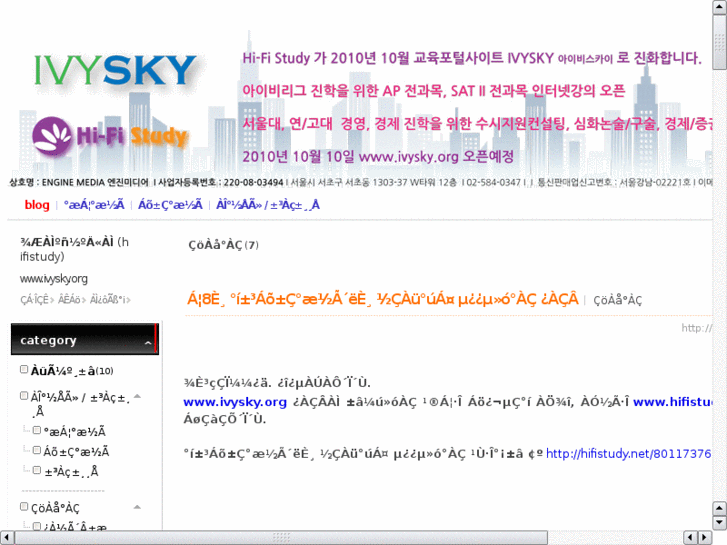The width and height of the screenshot is (727, 545).
Task: Click the banner line about www.ivysky.org launch
Action: (378, 156)
